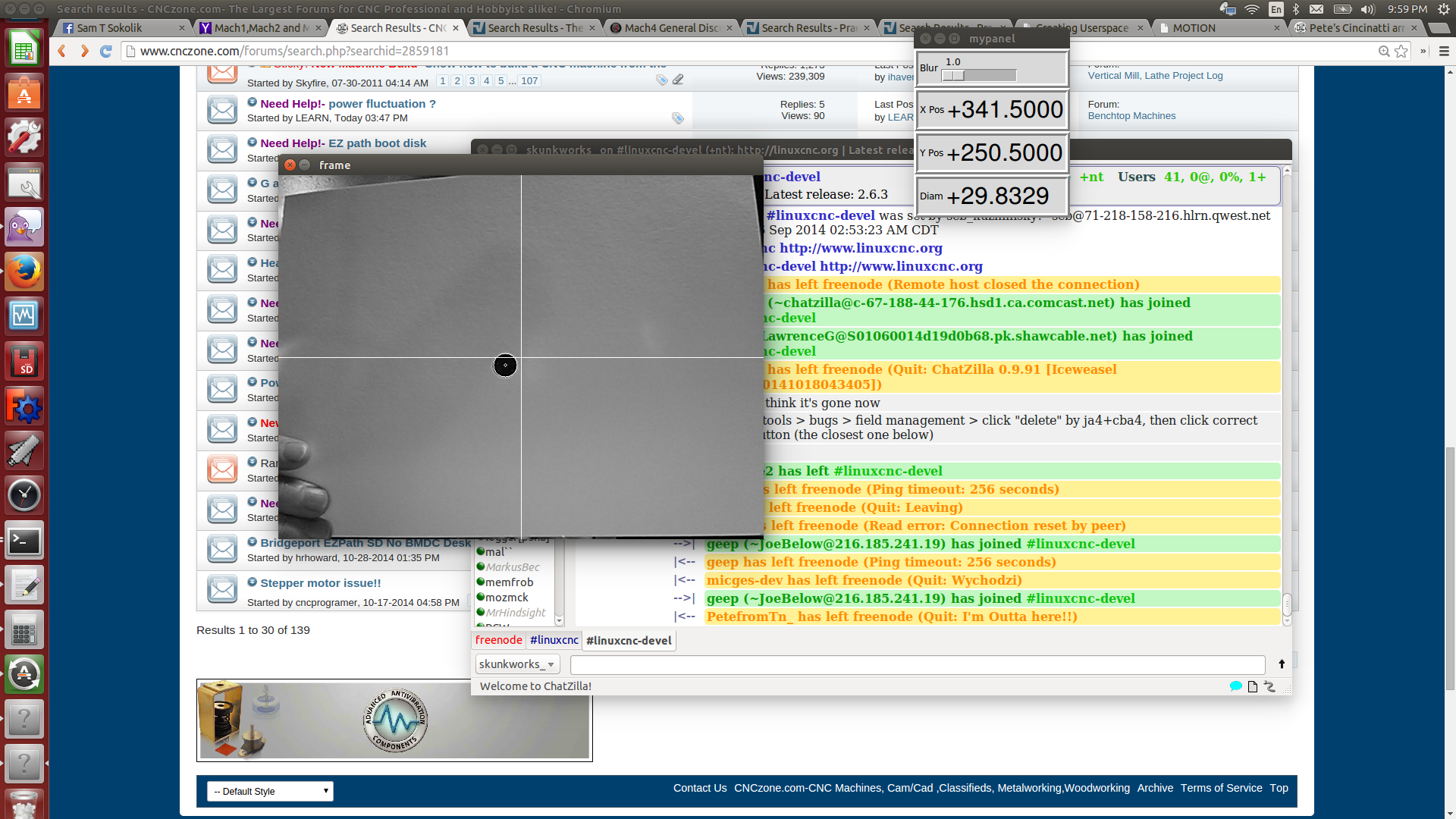Click the ChatZilla chat scrollbar thumb
The width and height of the screenshot is (1456, 819).
pos(1287,605)
